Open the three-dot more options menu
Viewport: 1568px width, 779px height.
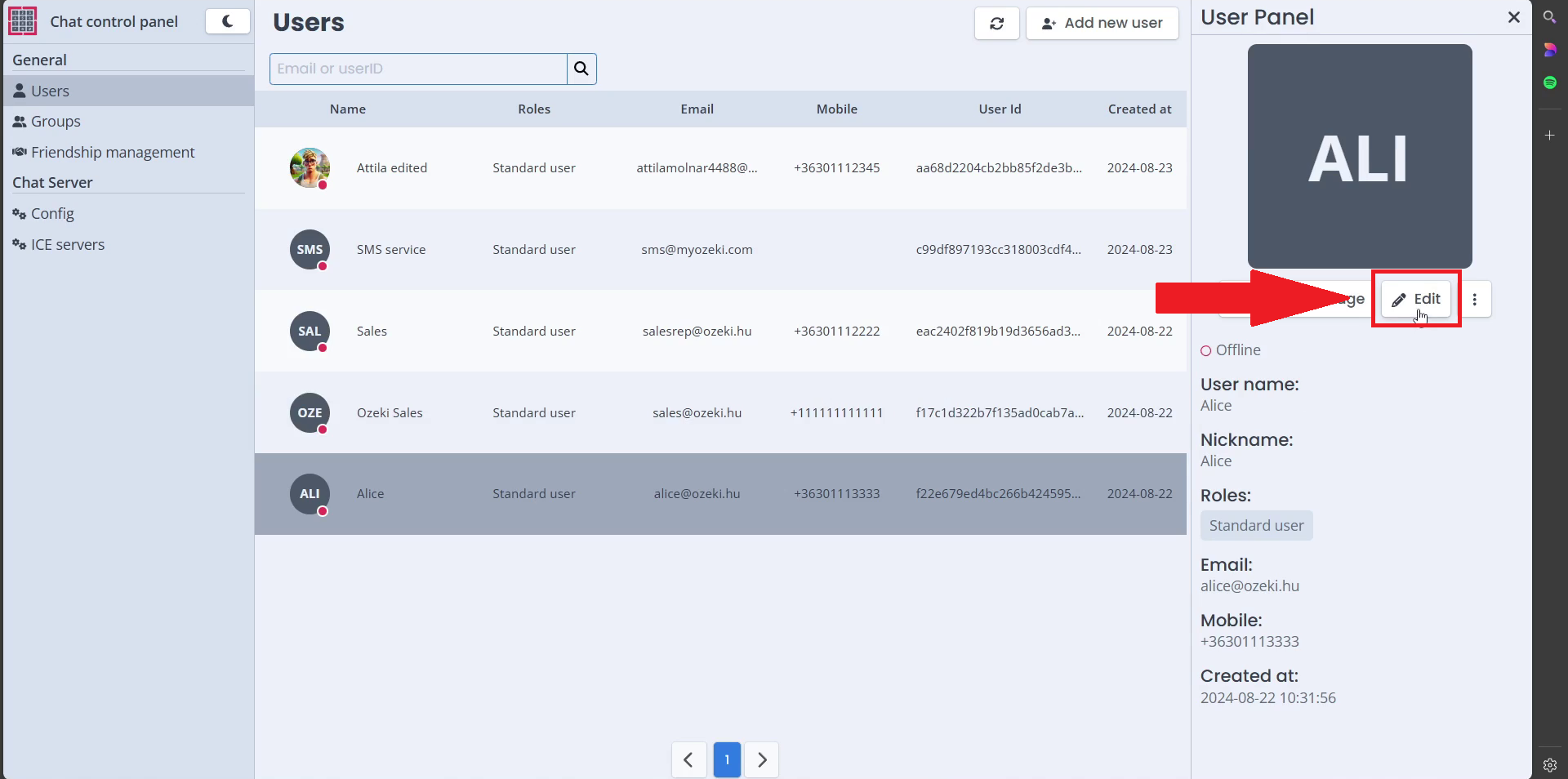1475,300
